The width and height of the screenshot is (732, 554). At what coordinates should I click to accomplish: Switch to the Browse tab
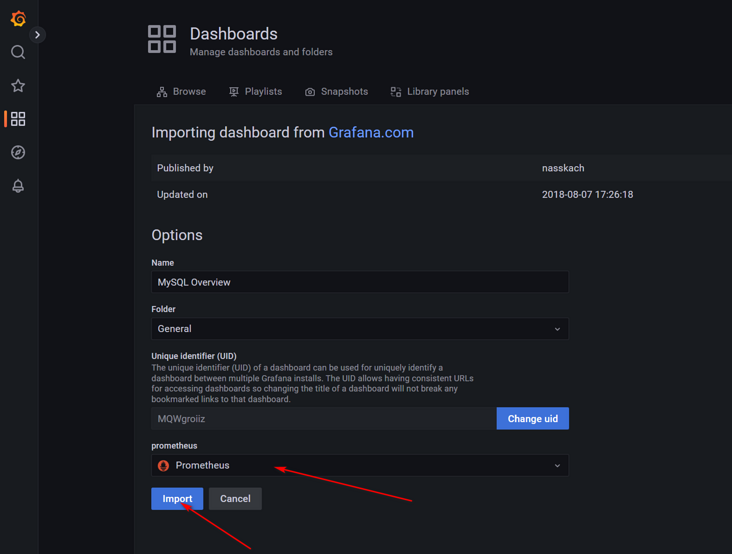point(181,91)
